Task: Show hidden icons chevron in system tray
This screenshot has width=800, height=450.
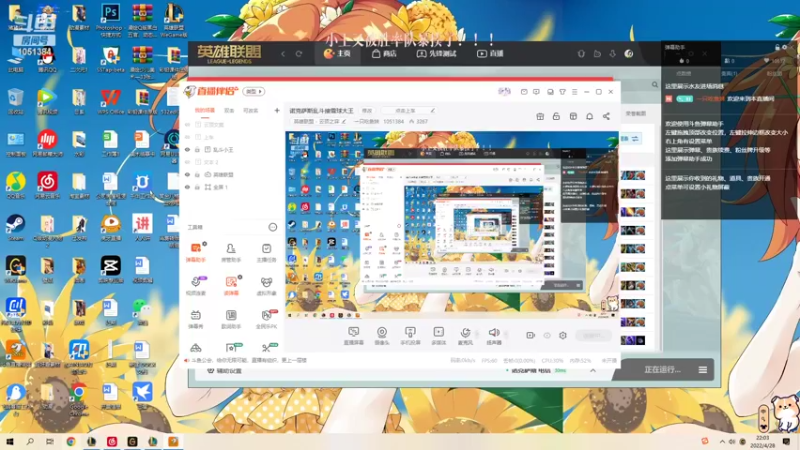Action: (x=722, y=441)
